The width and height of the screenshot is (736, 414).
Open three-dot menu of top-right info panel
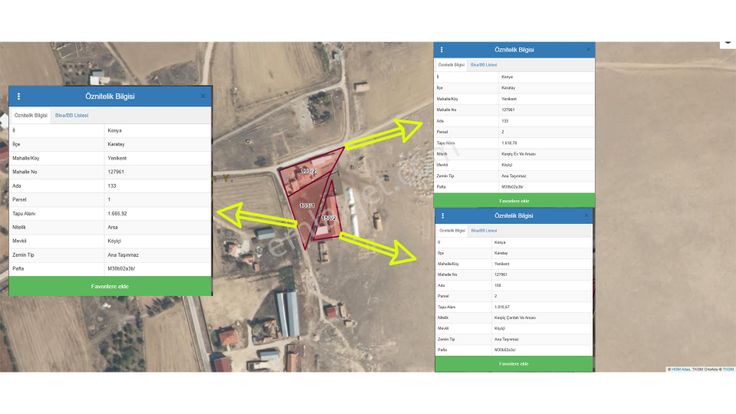click(x=441, y=49)
